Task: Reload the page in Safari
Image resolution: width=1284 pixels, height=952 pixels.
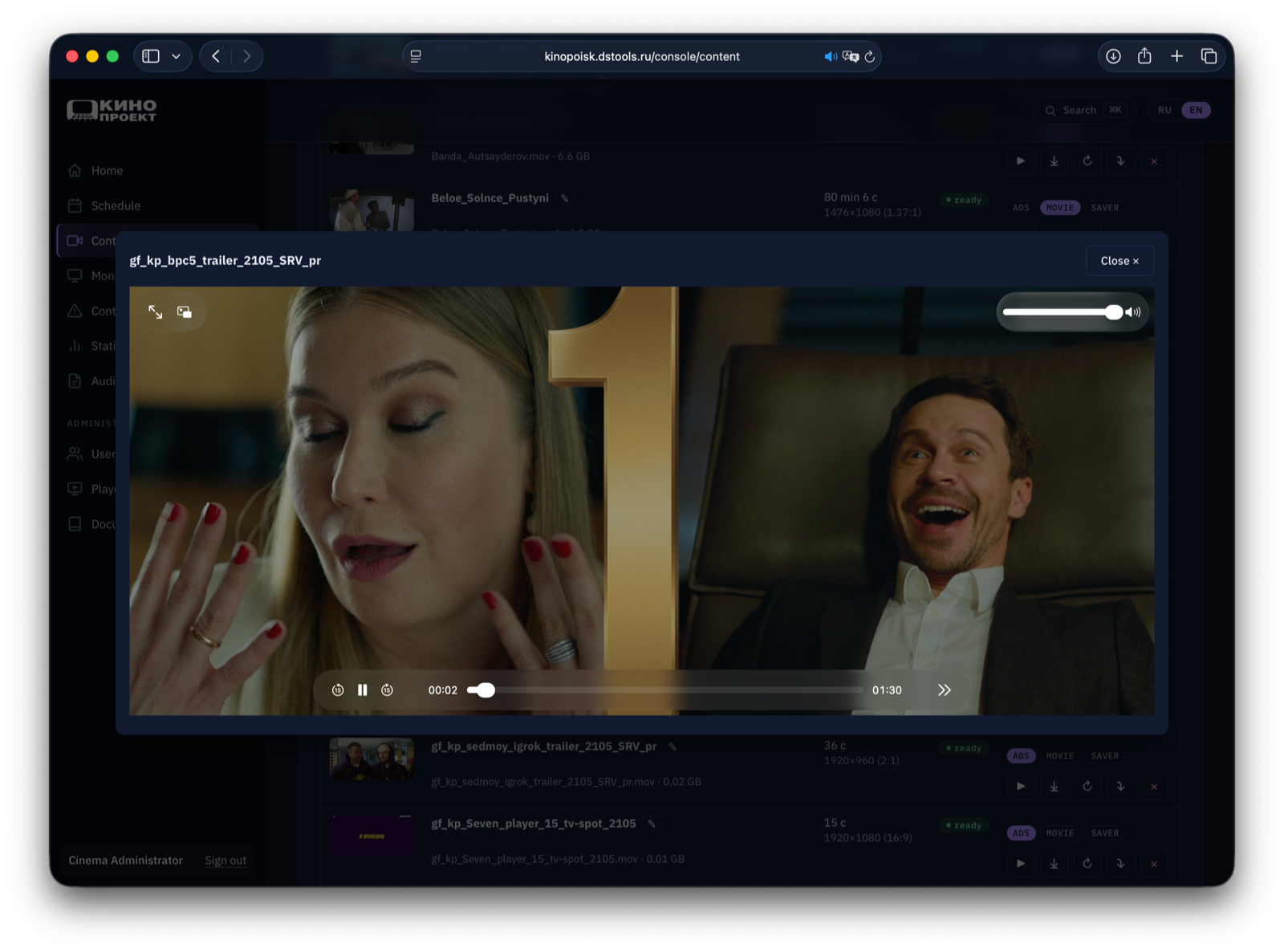Action: [870, 57]
